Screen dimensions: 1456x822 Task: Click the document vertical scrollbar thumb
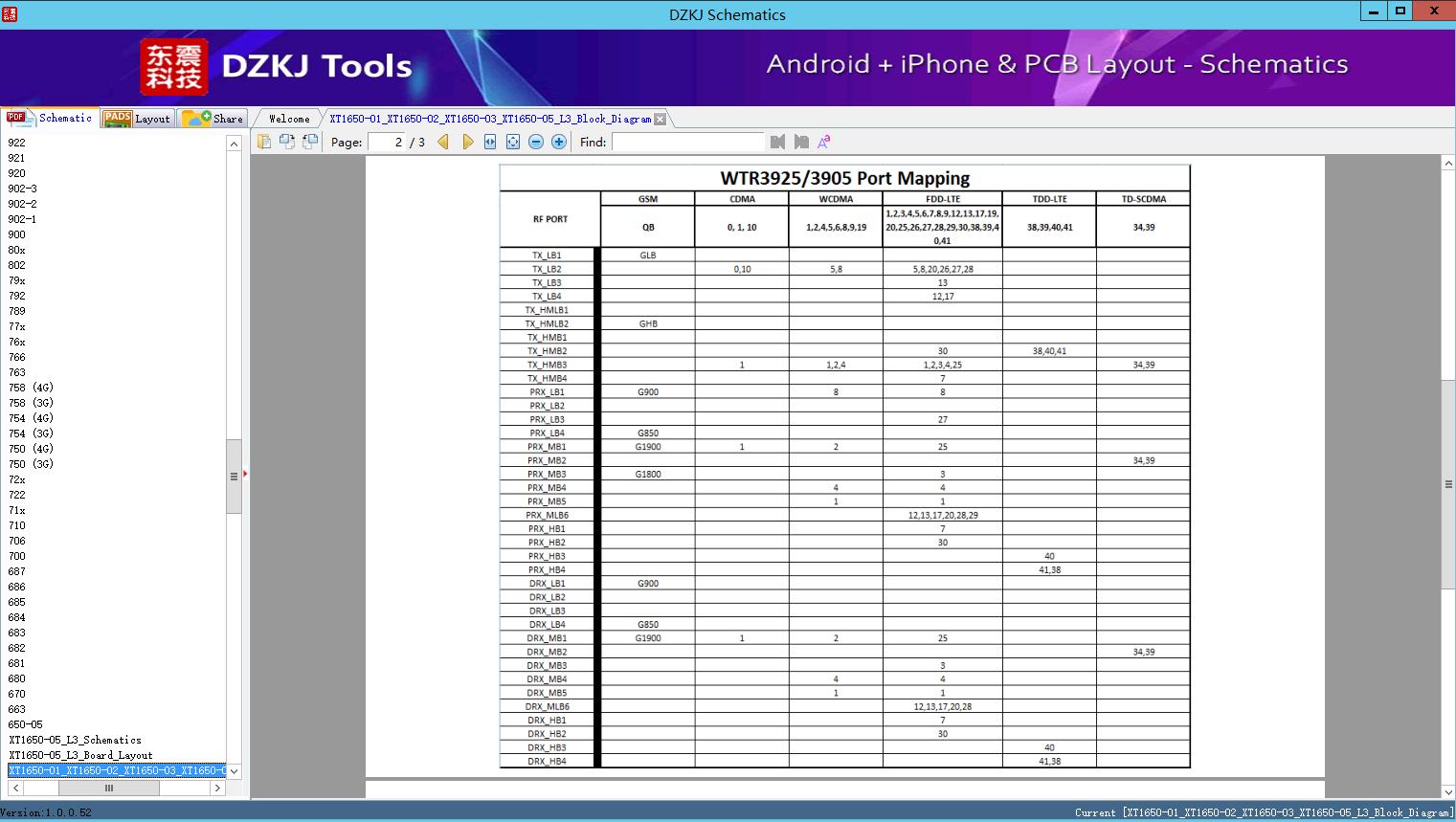(x=1448, y=484)
